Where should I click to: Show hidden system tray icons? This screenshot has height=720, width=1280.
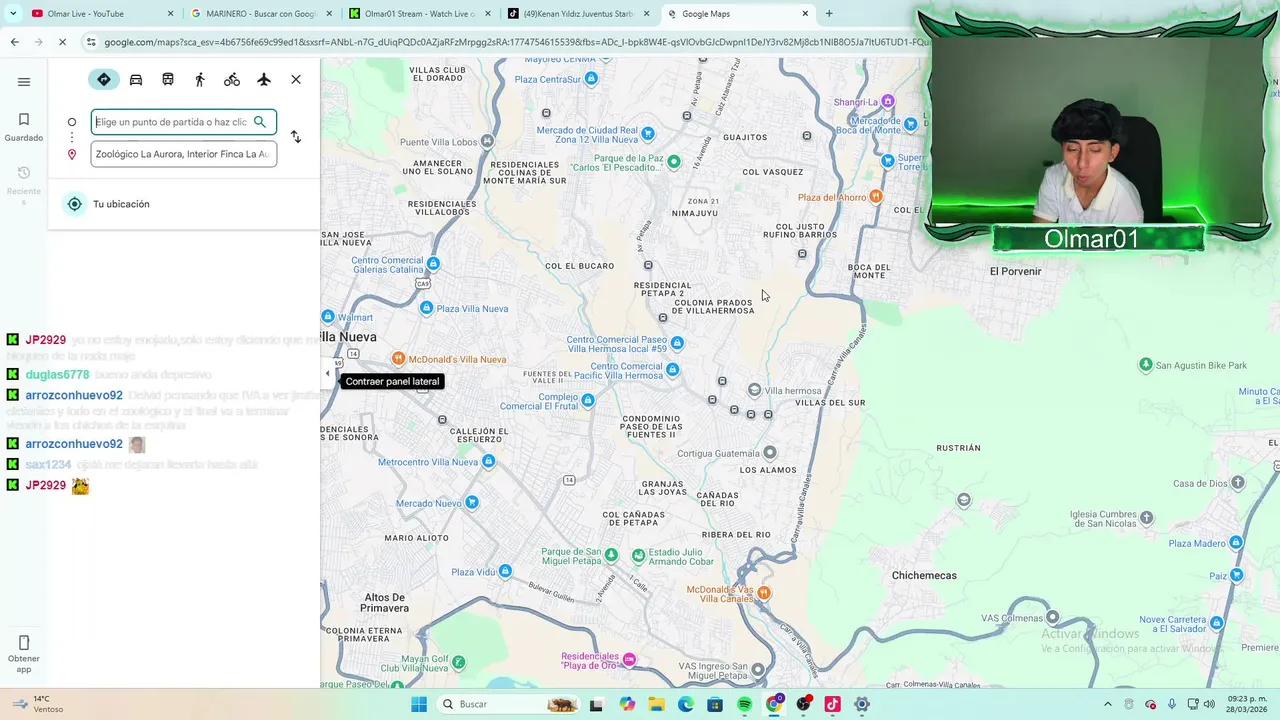pyautogui.click(x=1107, y=704)
